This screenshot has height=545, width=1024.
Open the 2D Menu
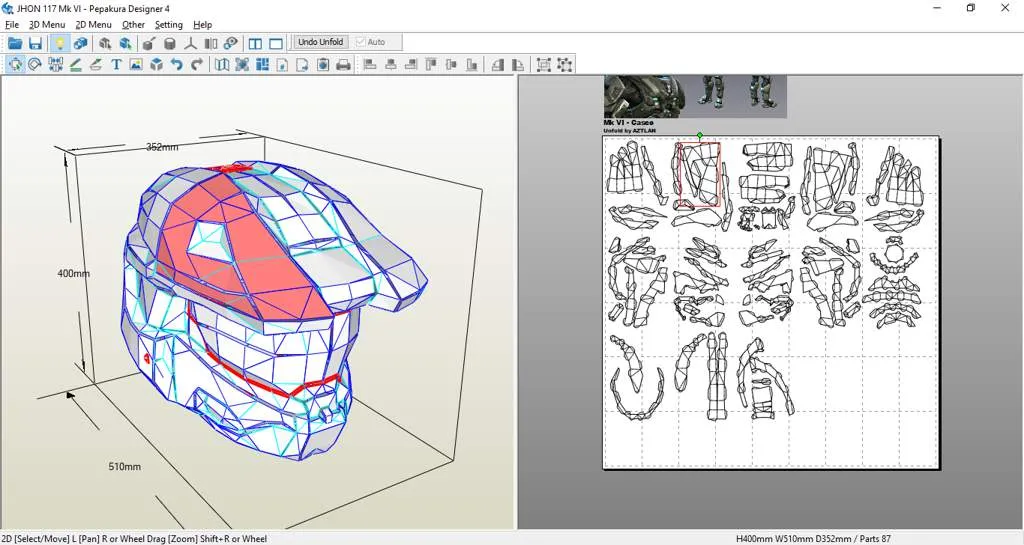pos(93,25)
